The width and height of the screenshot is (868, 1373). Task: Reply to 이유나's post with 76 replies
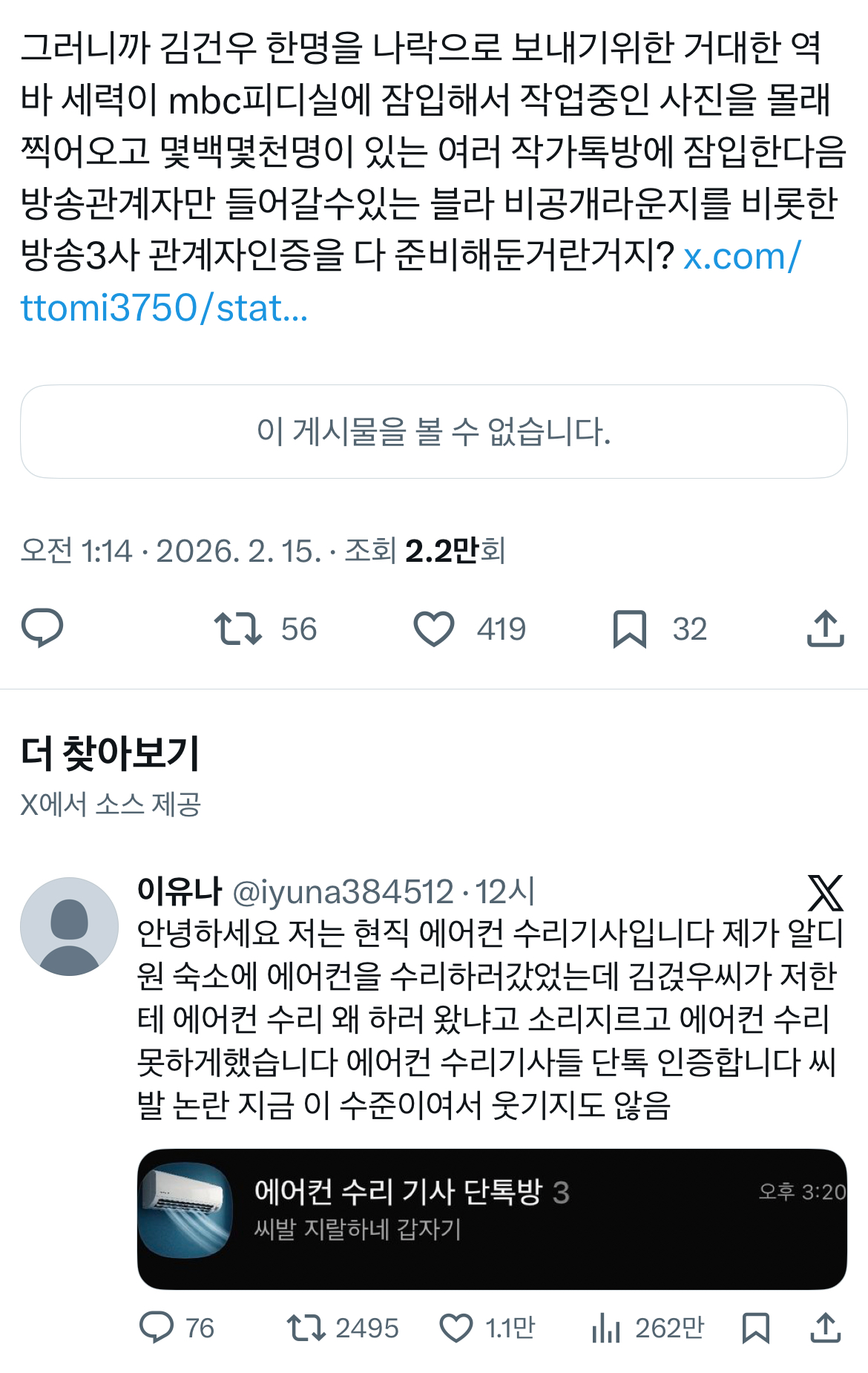coord(157,1327)
